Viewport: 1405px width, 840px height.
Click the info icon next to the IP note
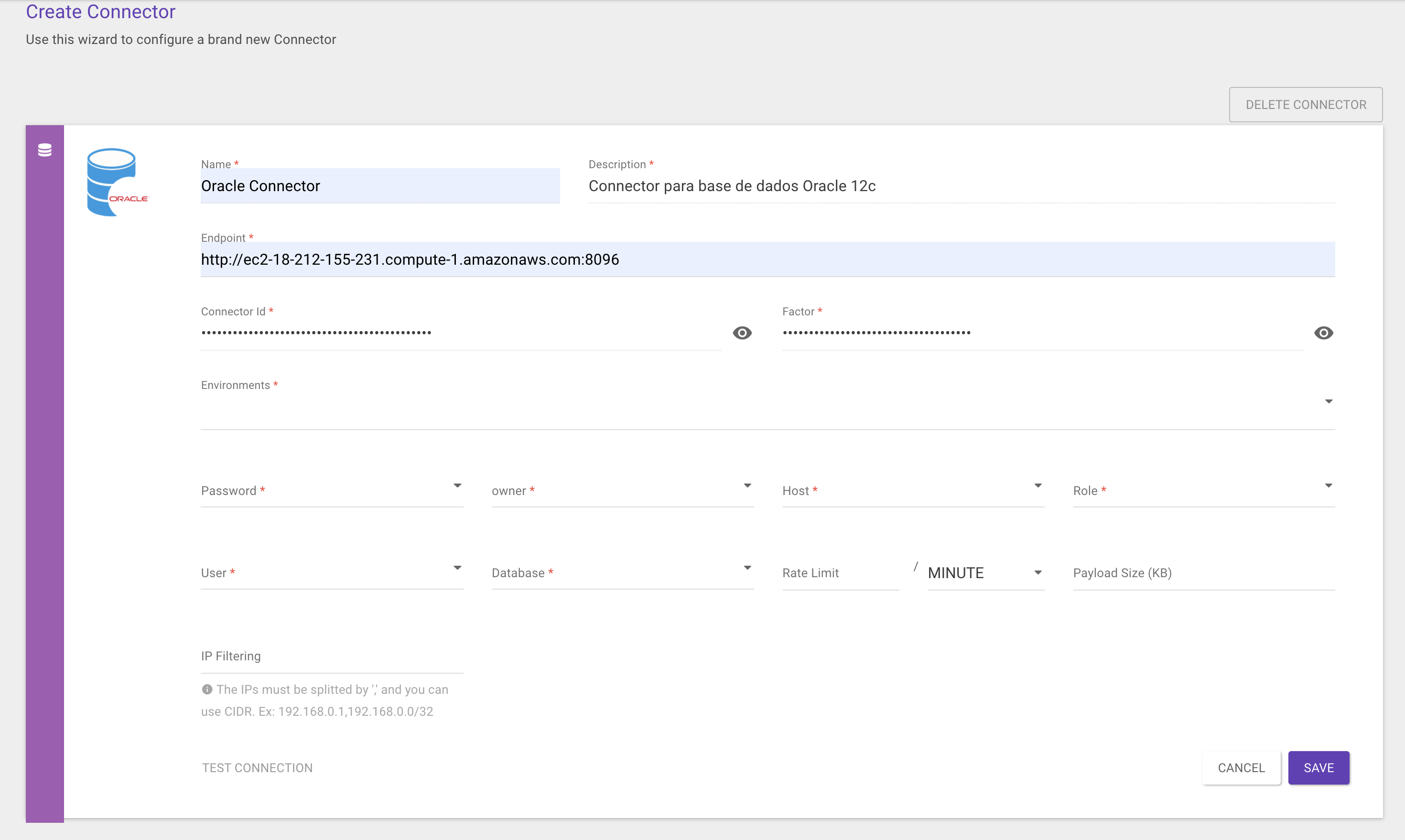pyautogui.click(x=207, y=689)
